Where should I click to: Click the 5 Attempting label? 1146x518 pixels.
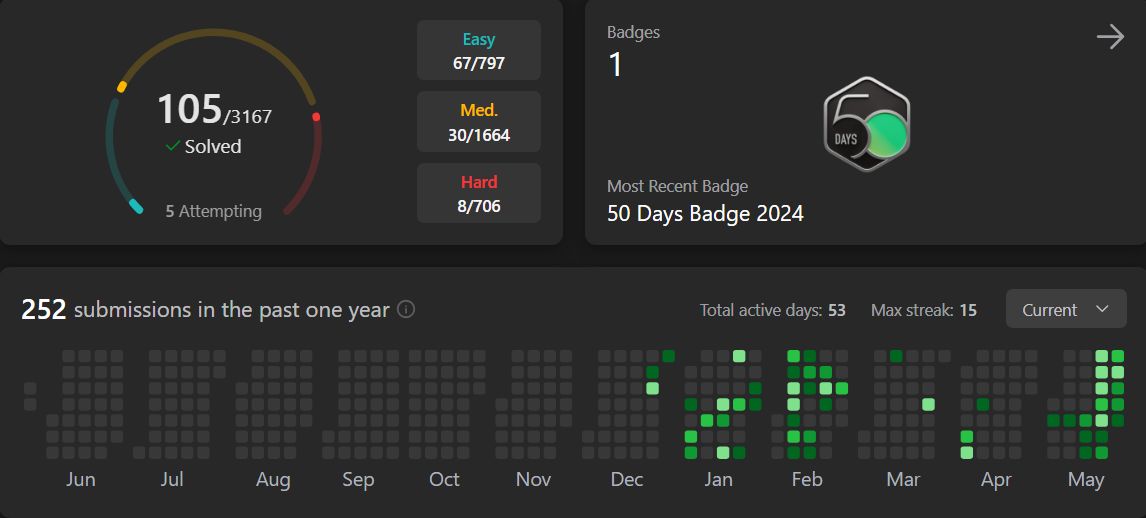tap(213, 211)
